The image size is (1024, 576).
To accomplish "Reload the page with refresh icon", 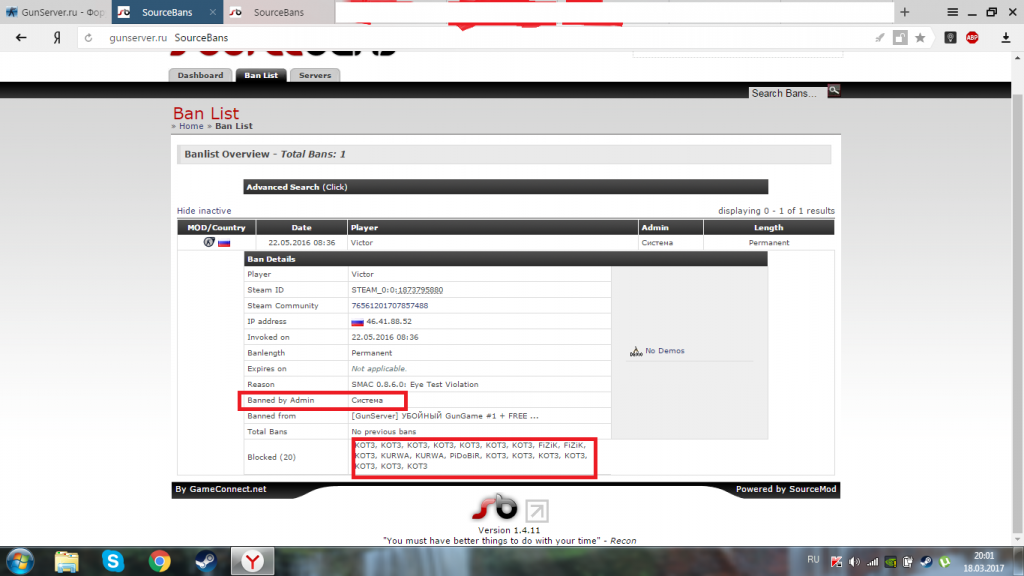I will (88, 38).
